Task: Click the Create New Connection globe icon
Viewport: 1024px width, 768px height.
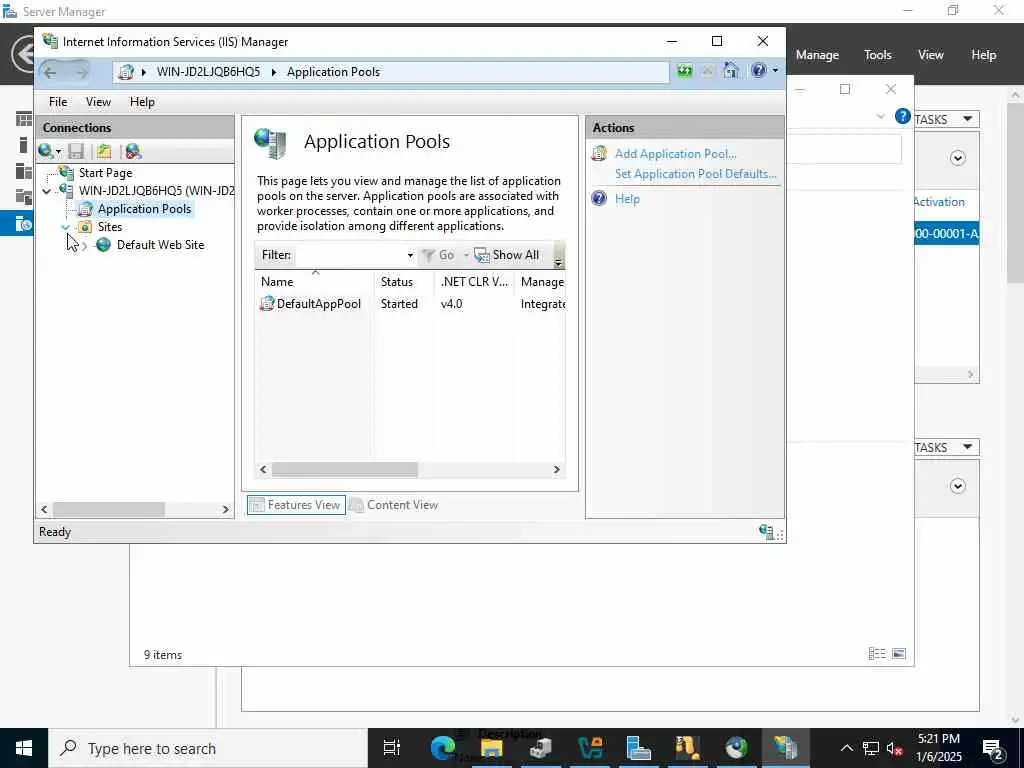Action: click(46, 152)
